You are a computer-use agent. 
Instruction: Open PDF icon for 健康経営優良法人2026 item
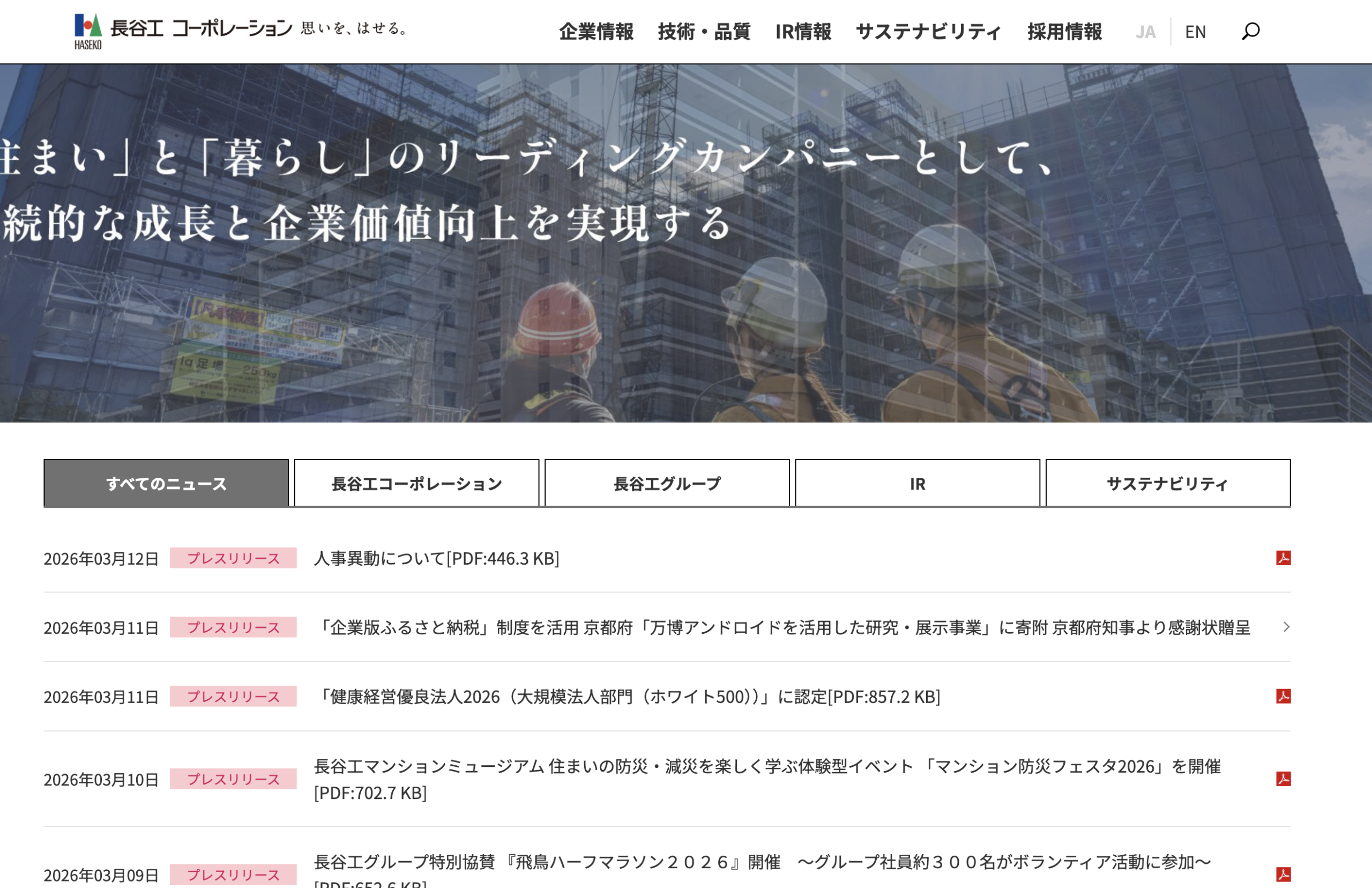(x=1282, y=696)
